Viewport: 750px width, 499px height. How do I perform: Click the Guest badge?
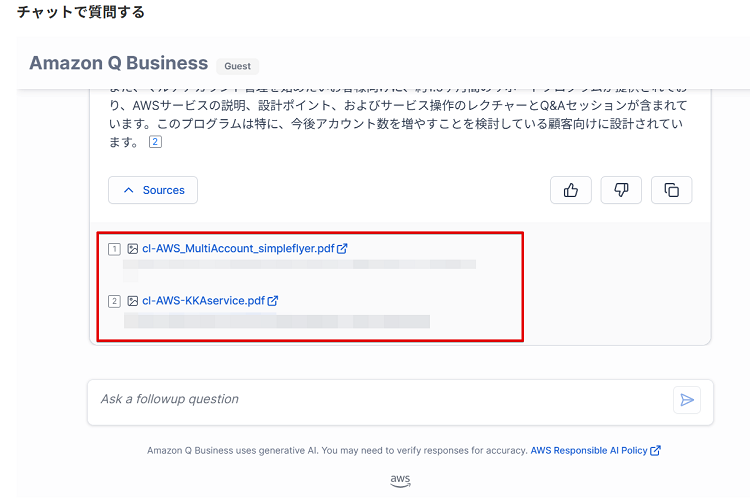coord(237,66)
